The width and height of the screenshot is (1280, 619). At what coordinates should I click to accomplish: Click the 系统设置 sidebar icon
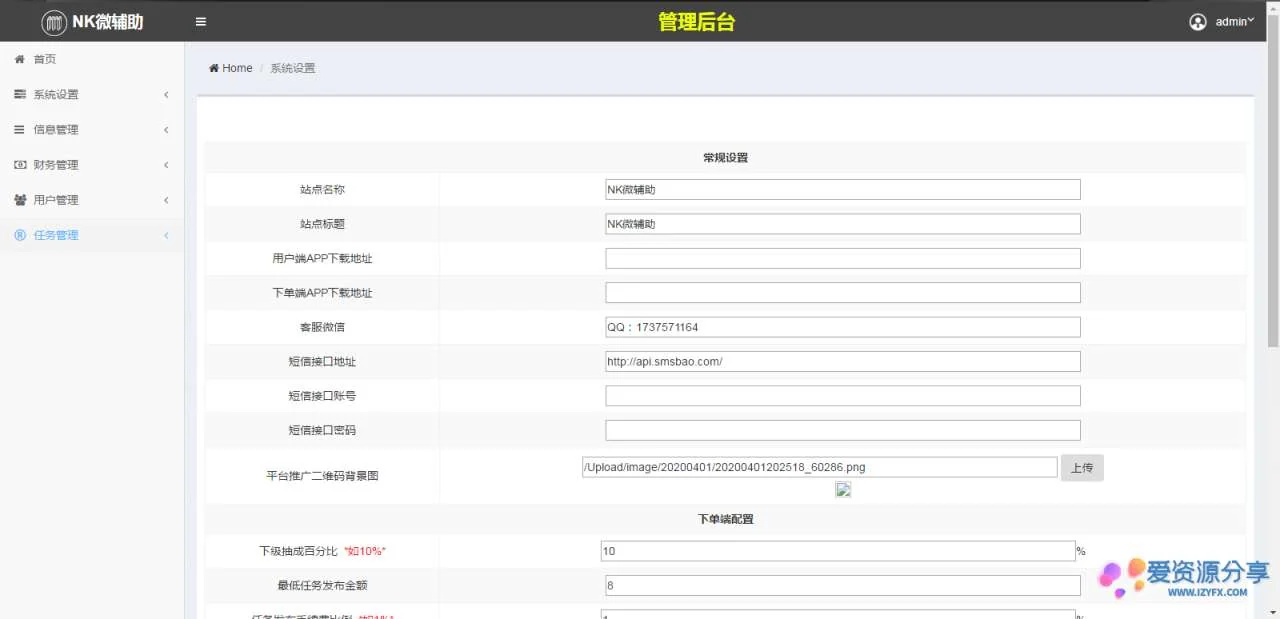point(19,94)
